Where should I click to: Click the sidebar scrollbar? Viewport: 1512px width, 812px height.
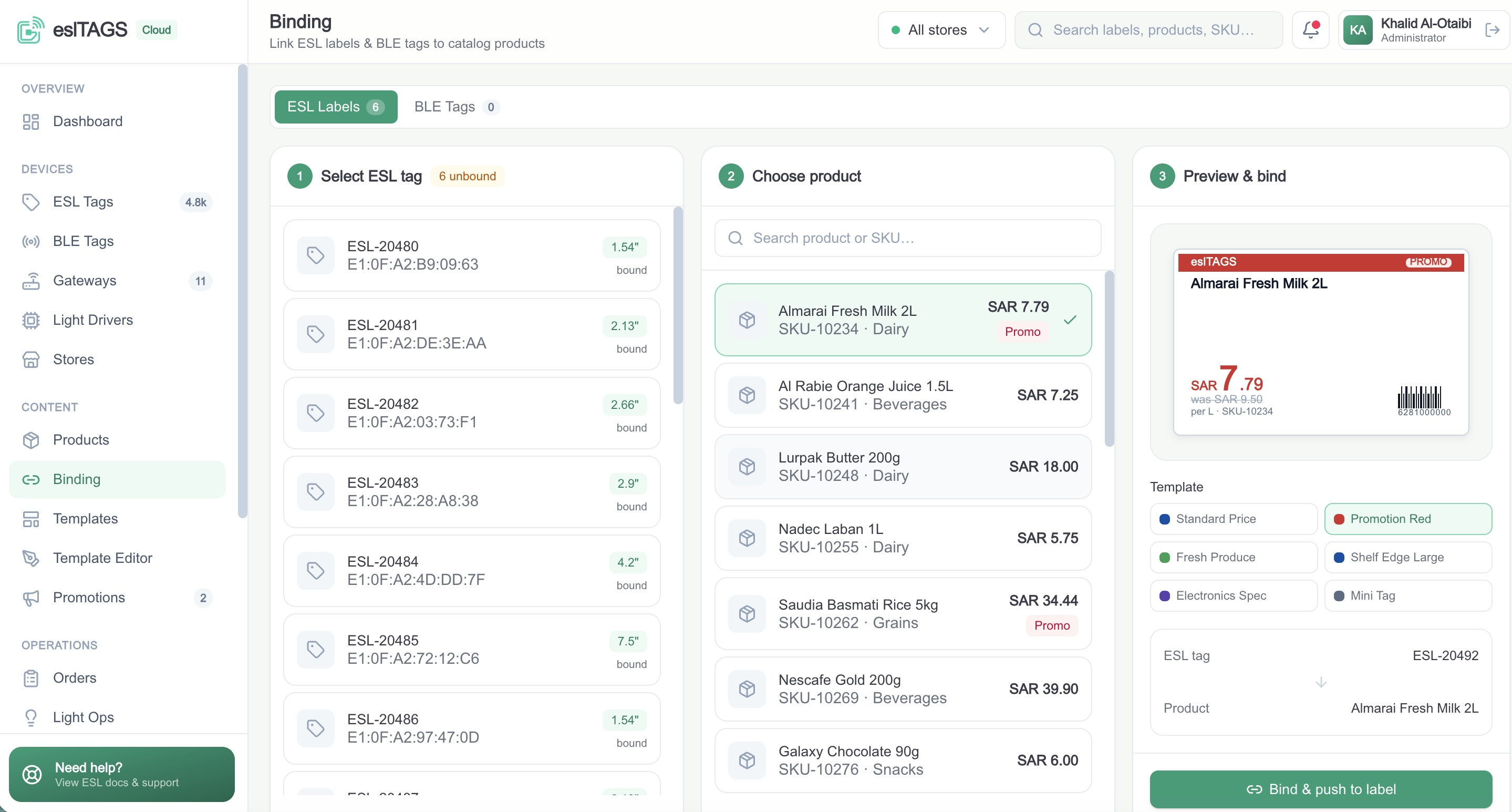[242, 292]
